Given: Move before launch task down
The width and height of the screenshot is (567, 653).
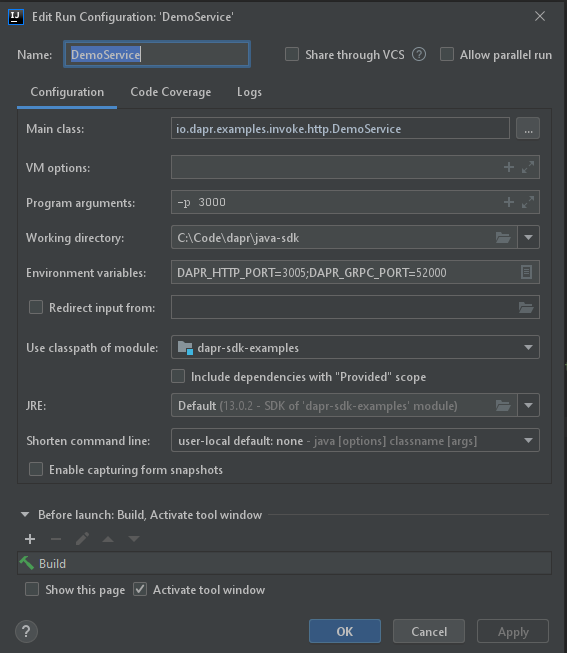Looking at the screenshot, I should (x=134, y=539).
